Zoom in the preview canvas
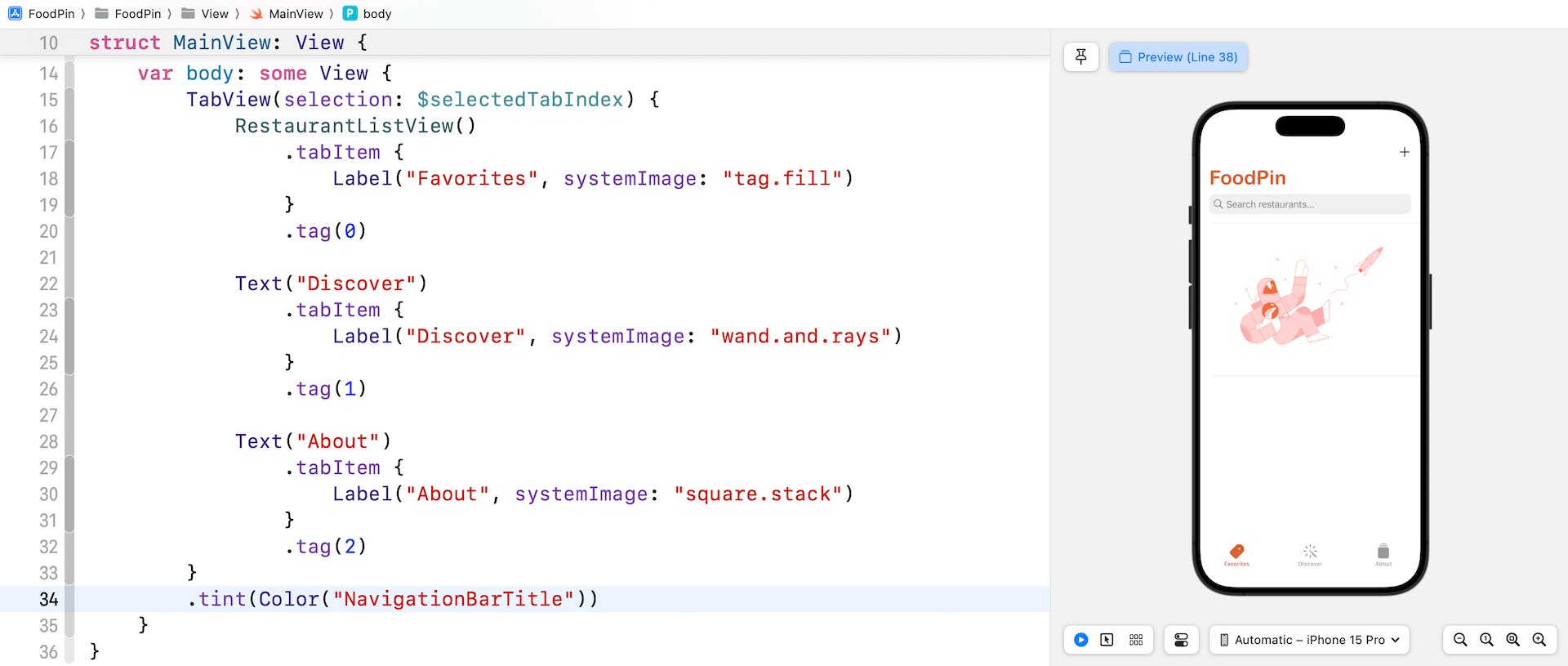The image size is (1568, 666). click(1539, 640)
